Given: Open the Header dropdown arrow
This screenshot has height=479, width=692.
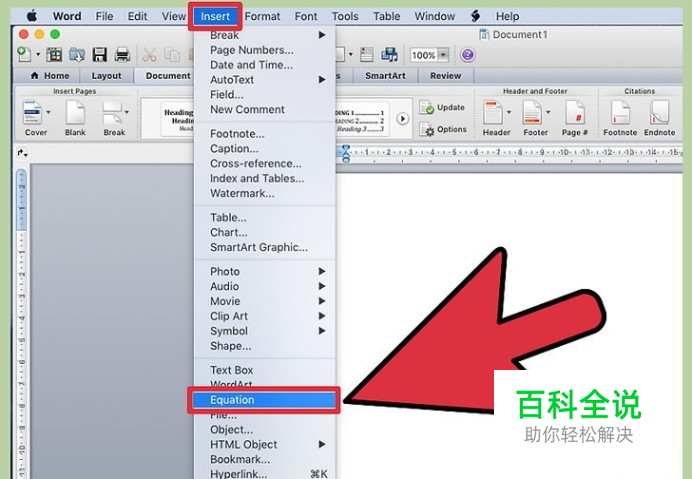Looking at the screenshot, I should pyautogui.click(x=509, y=112).
